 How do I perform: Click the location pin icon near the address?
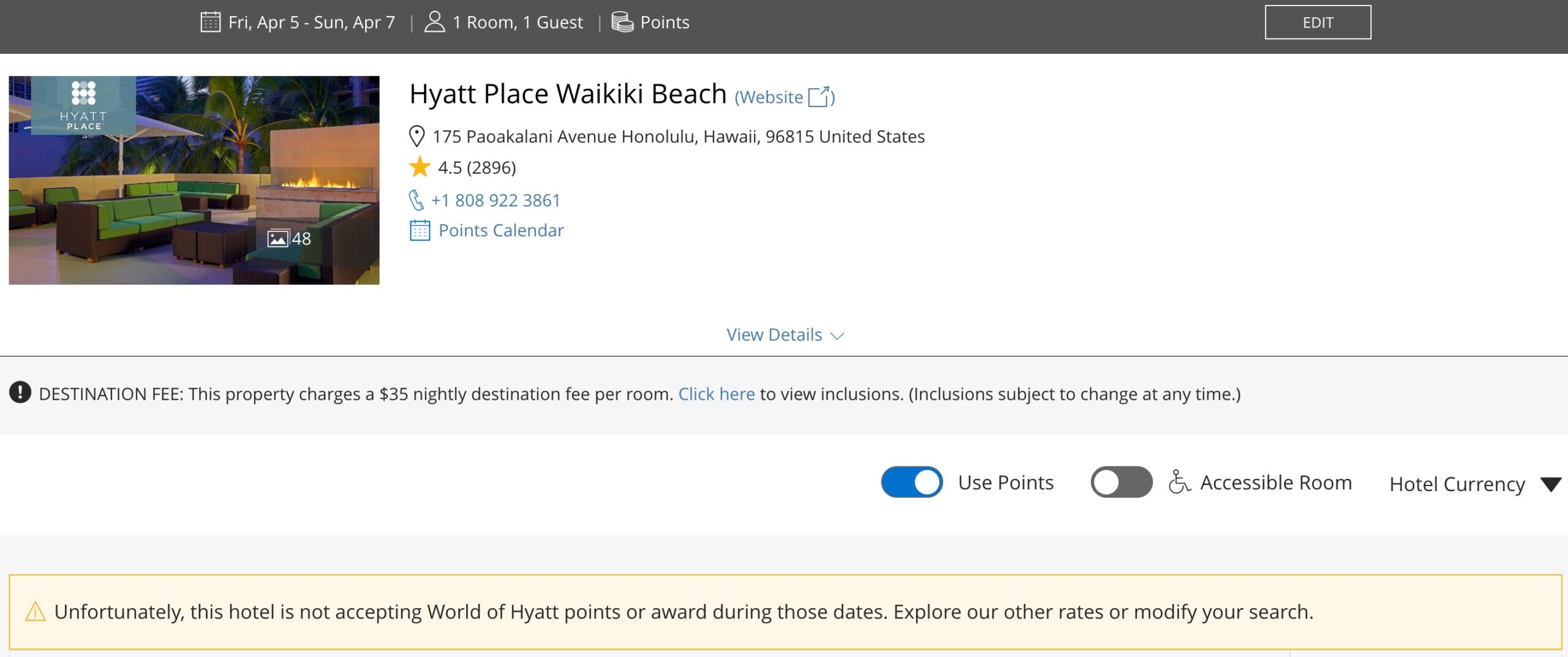click(417, 136)
